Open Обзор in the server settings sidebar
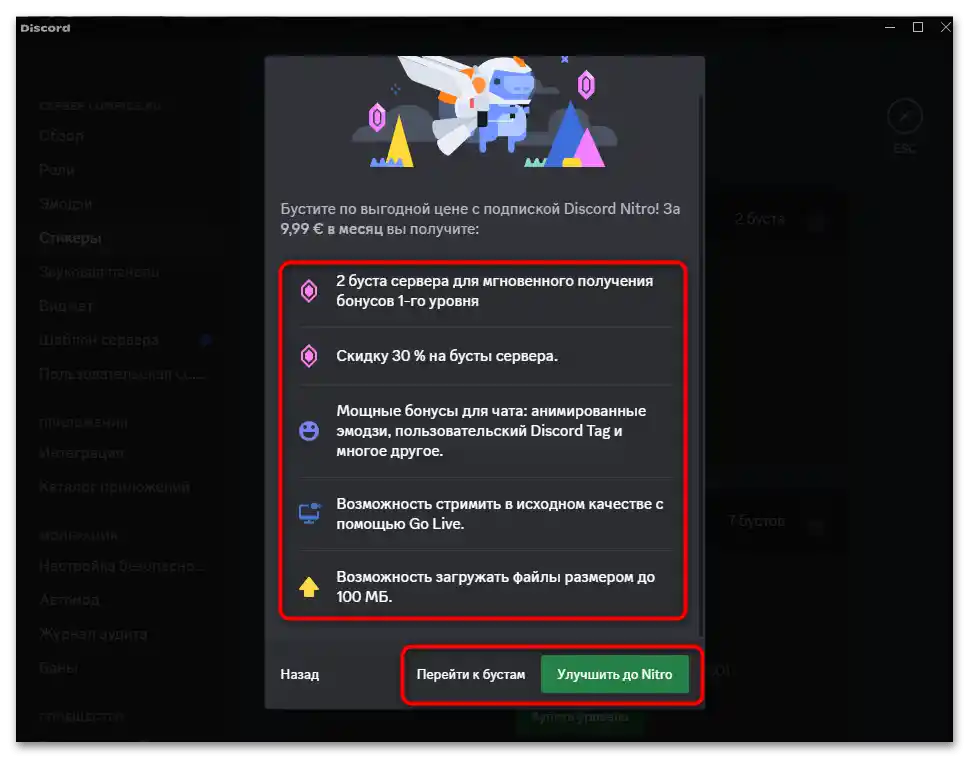969x758 pixels. coord(61,135)
